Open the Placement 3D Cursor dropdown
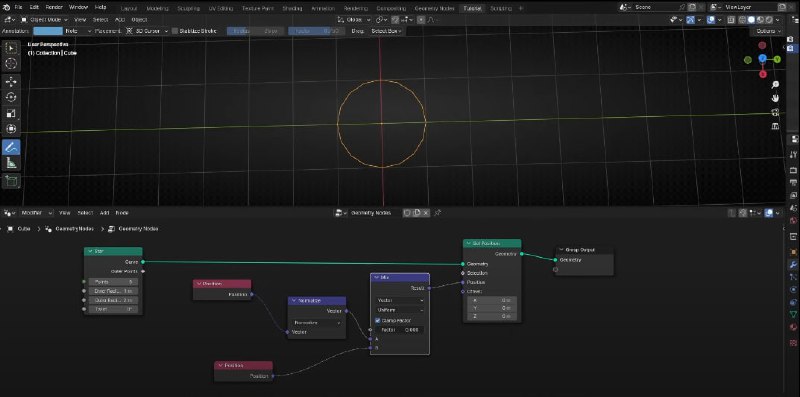Image resolution: width=800 pixels, height=397 pixels. [x=146, y=31]
